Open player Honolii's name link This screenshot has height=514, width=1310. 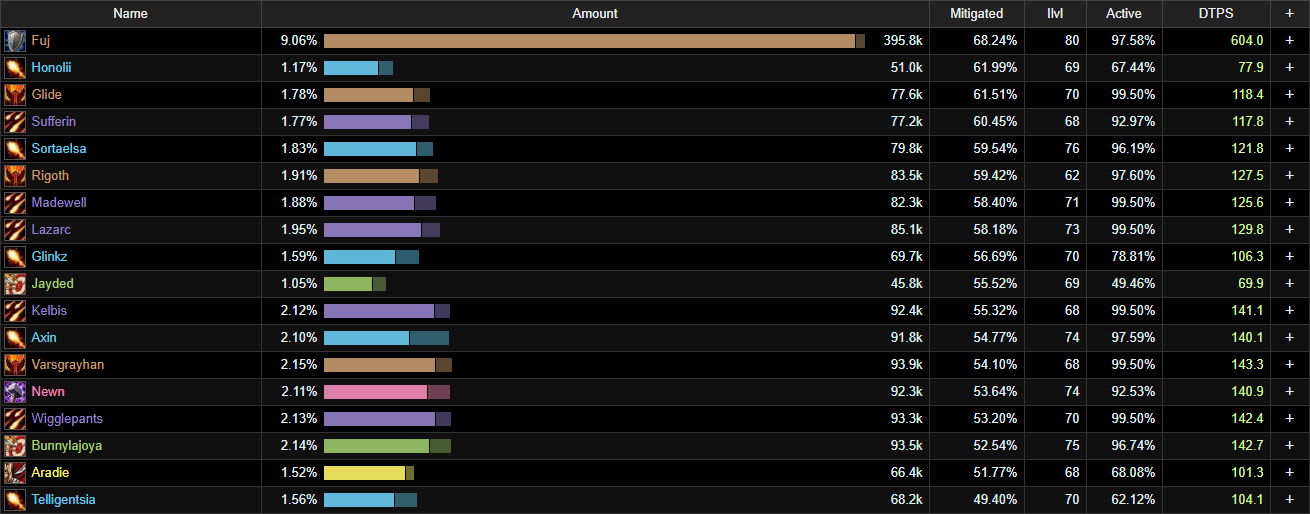coord(51,68)
